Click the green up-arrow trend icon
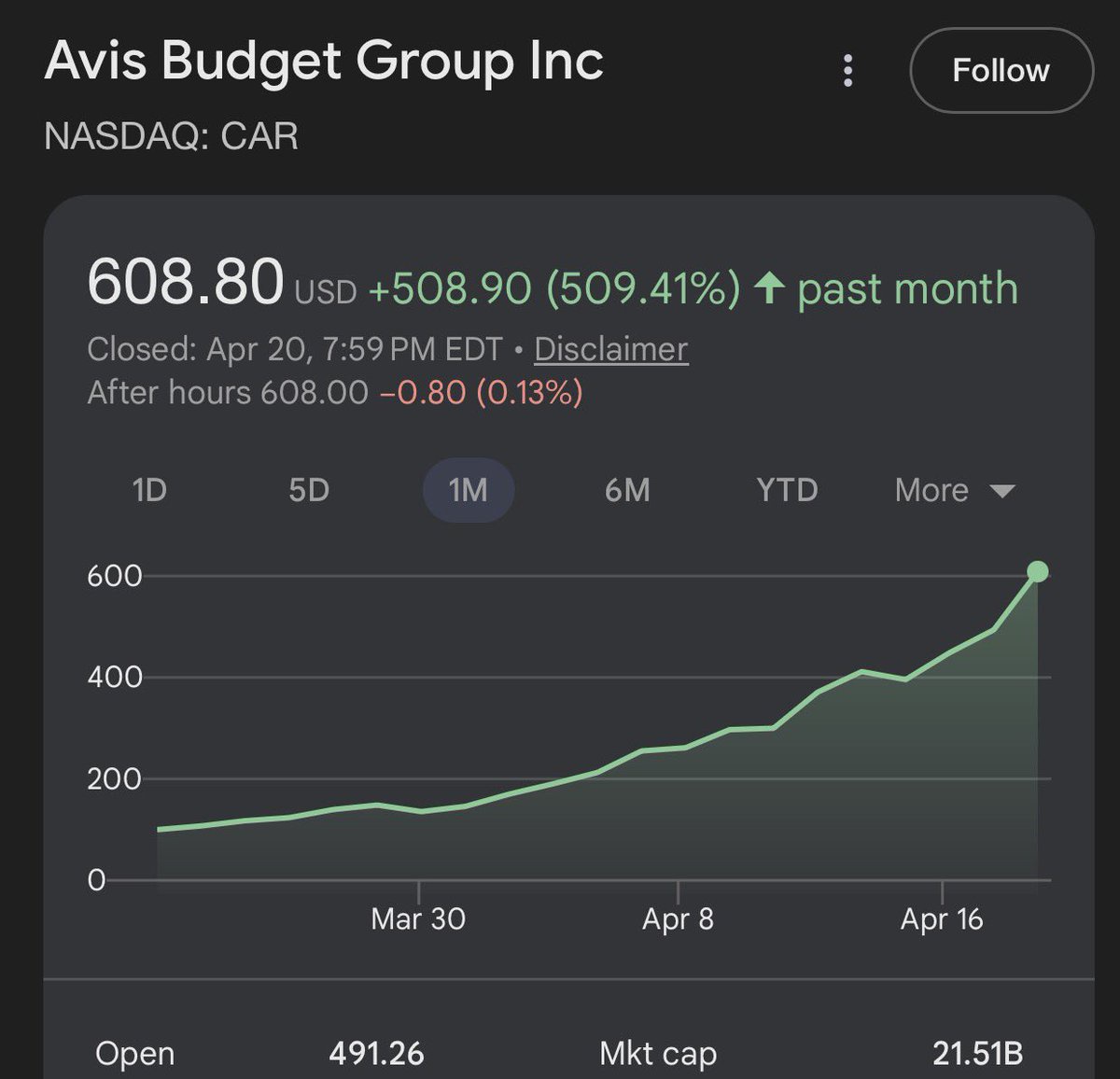1120x1079 pixels. tap(768, 287)
